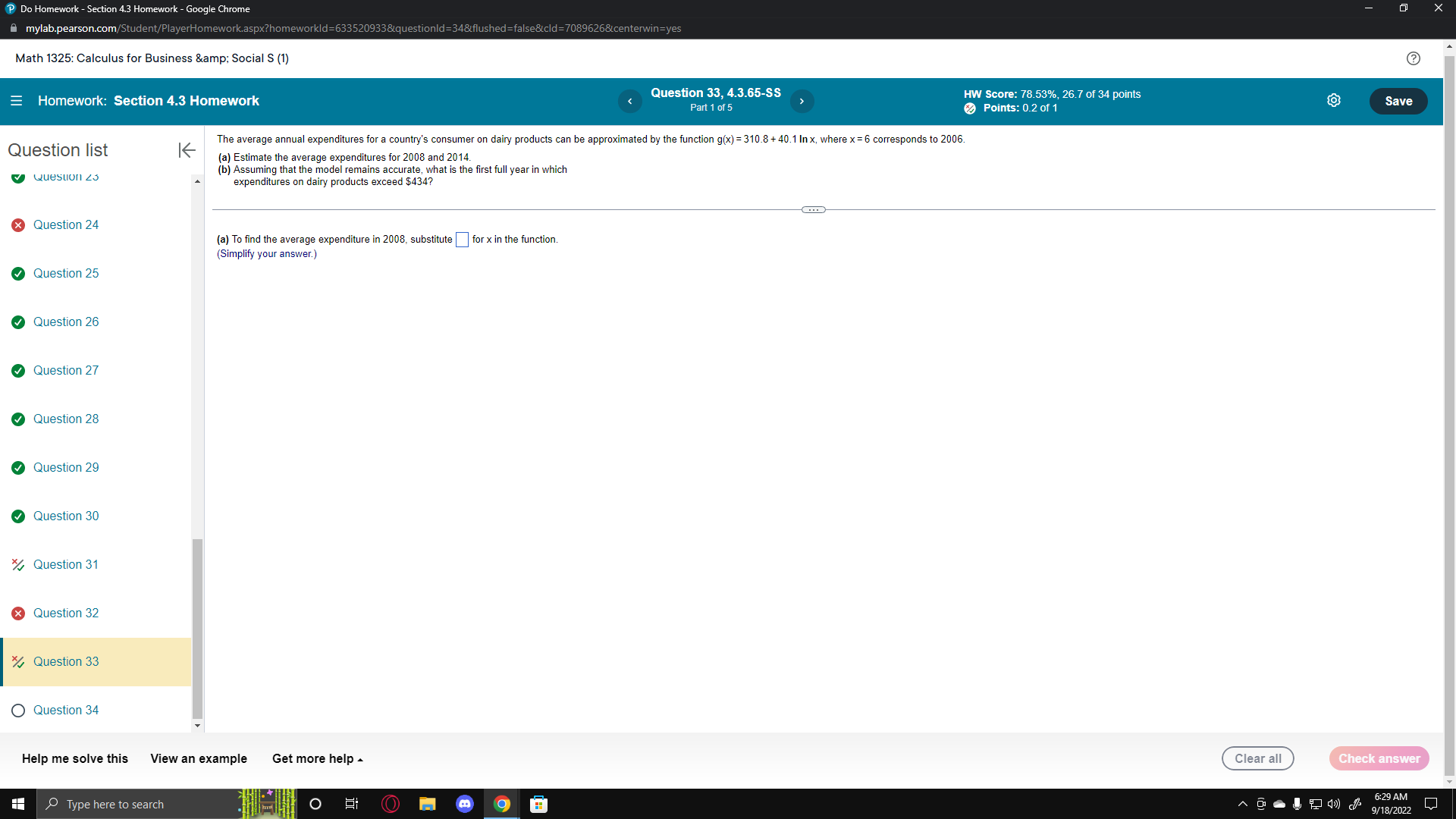Open Discord from the taskbar
Viewport: 1456px width, 819px height.
465,804
